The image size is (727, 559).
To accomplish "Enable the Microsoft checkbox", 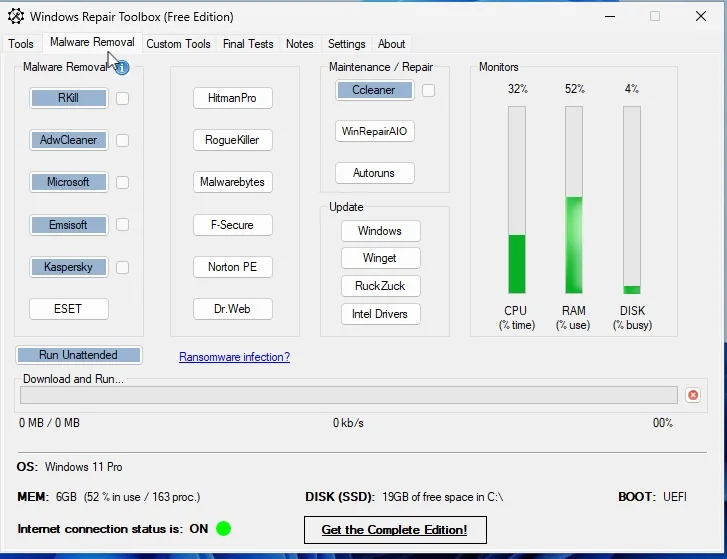I will point(122,183).
